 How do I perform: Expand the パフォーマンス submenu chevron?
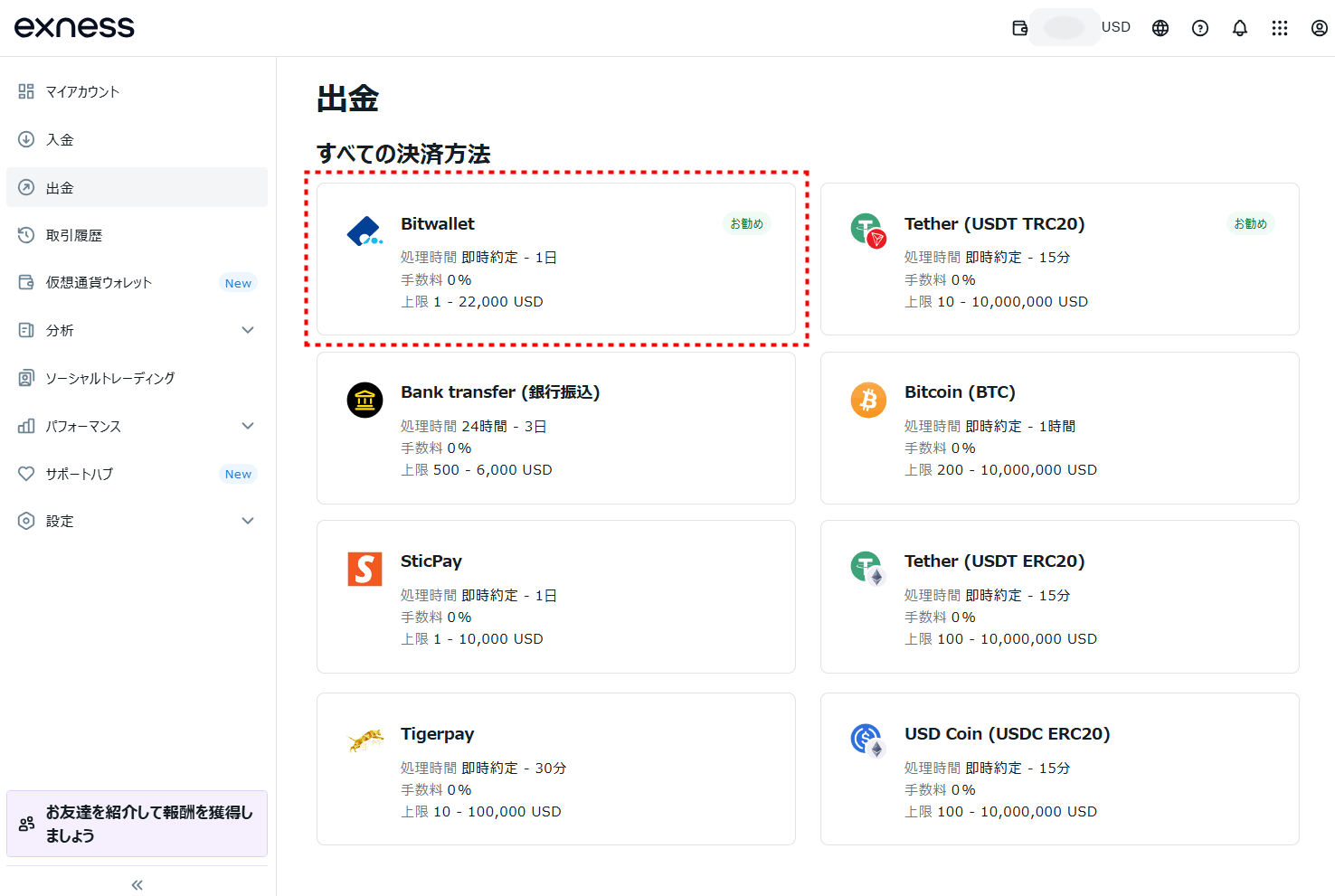pos(248,426)
